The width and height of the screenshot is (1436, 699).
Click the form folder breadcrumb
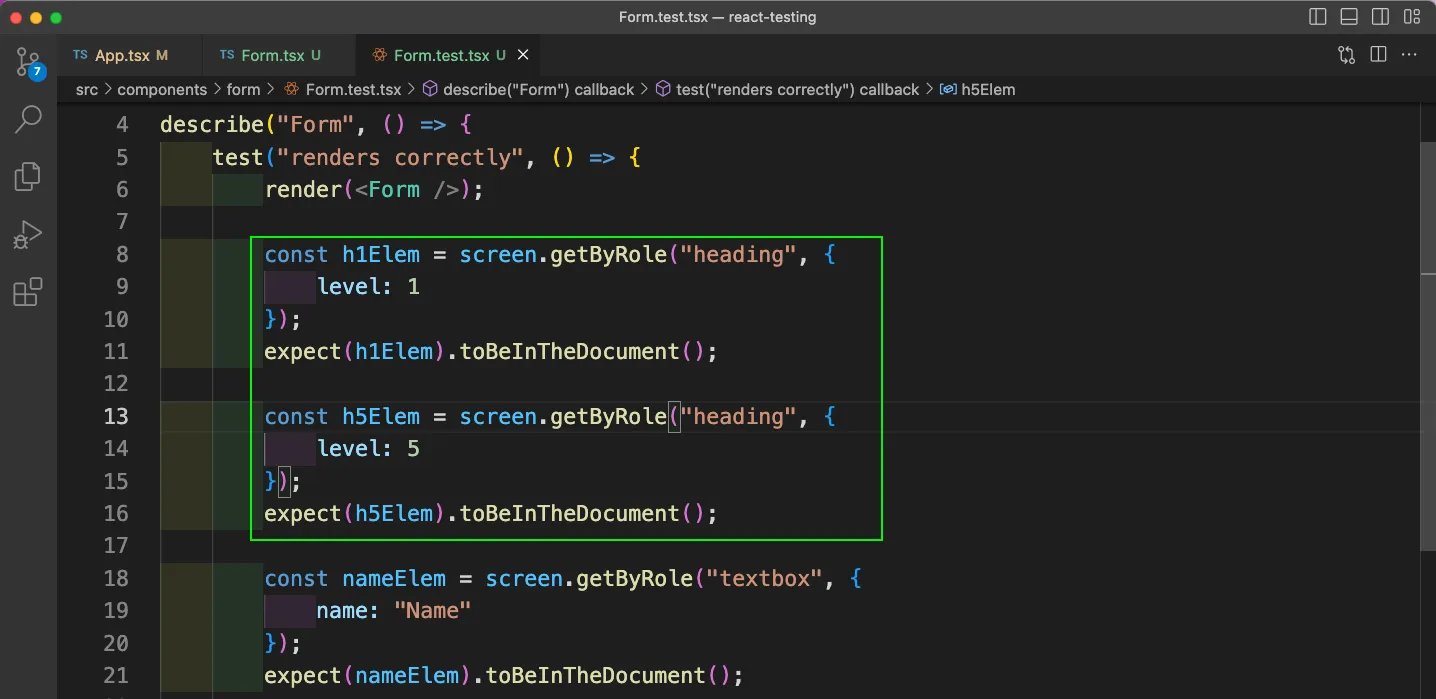[243, 90]
